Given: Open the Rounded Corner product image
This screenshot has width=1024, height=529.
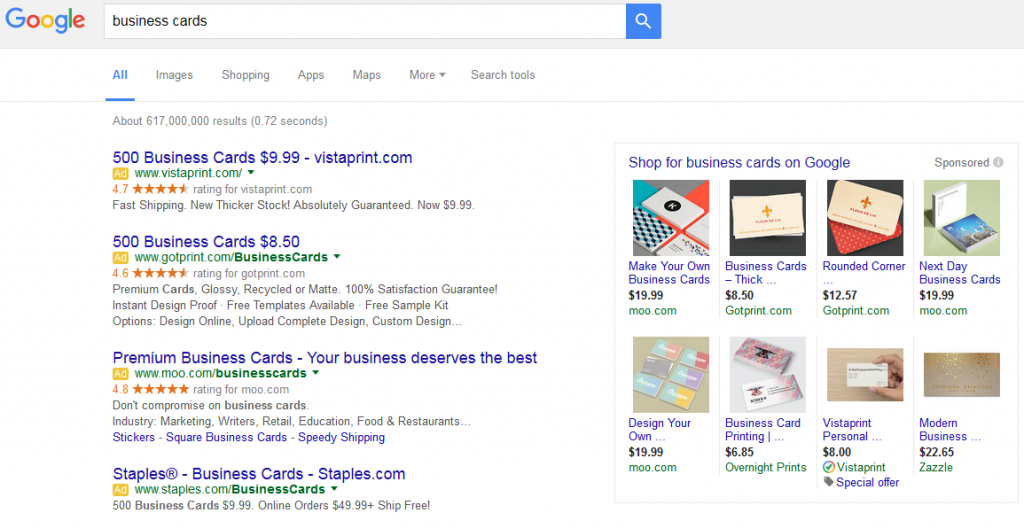Looking at the screenshot, I should click(865, 218).
